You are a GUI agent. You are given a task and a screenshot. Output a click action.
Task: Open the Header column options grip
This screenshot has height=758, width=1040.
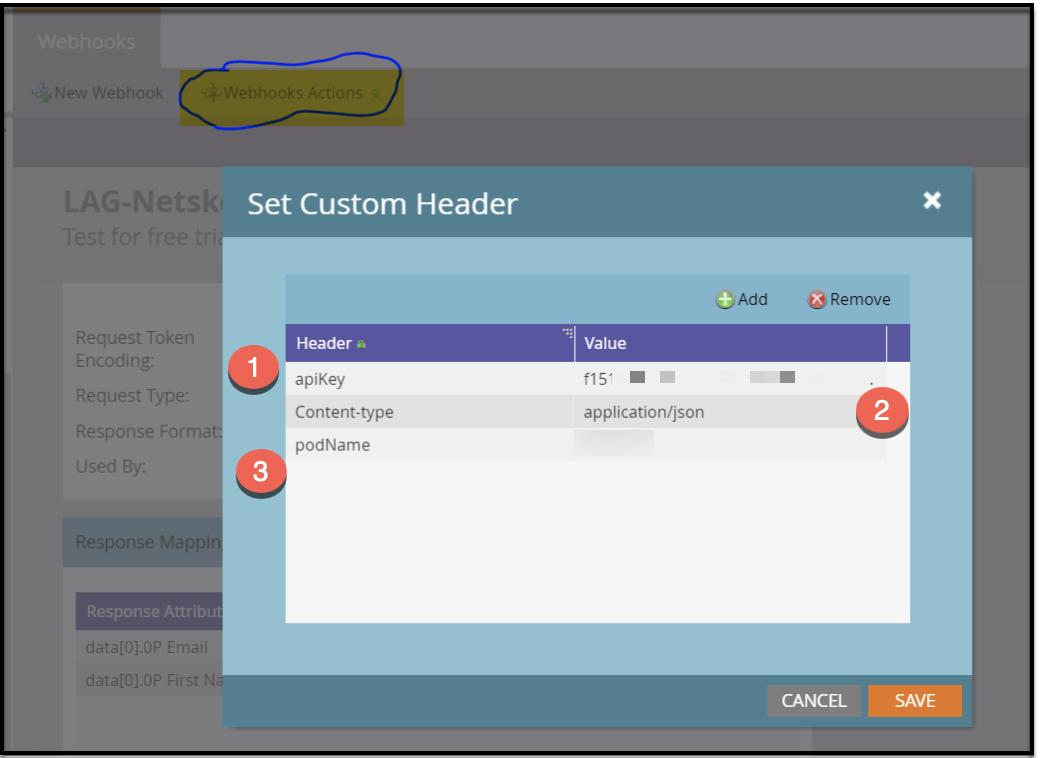[567, 333]
